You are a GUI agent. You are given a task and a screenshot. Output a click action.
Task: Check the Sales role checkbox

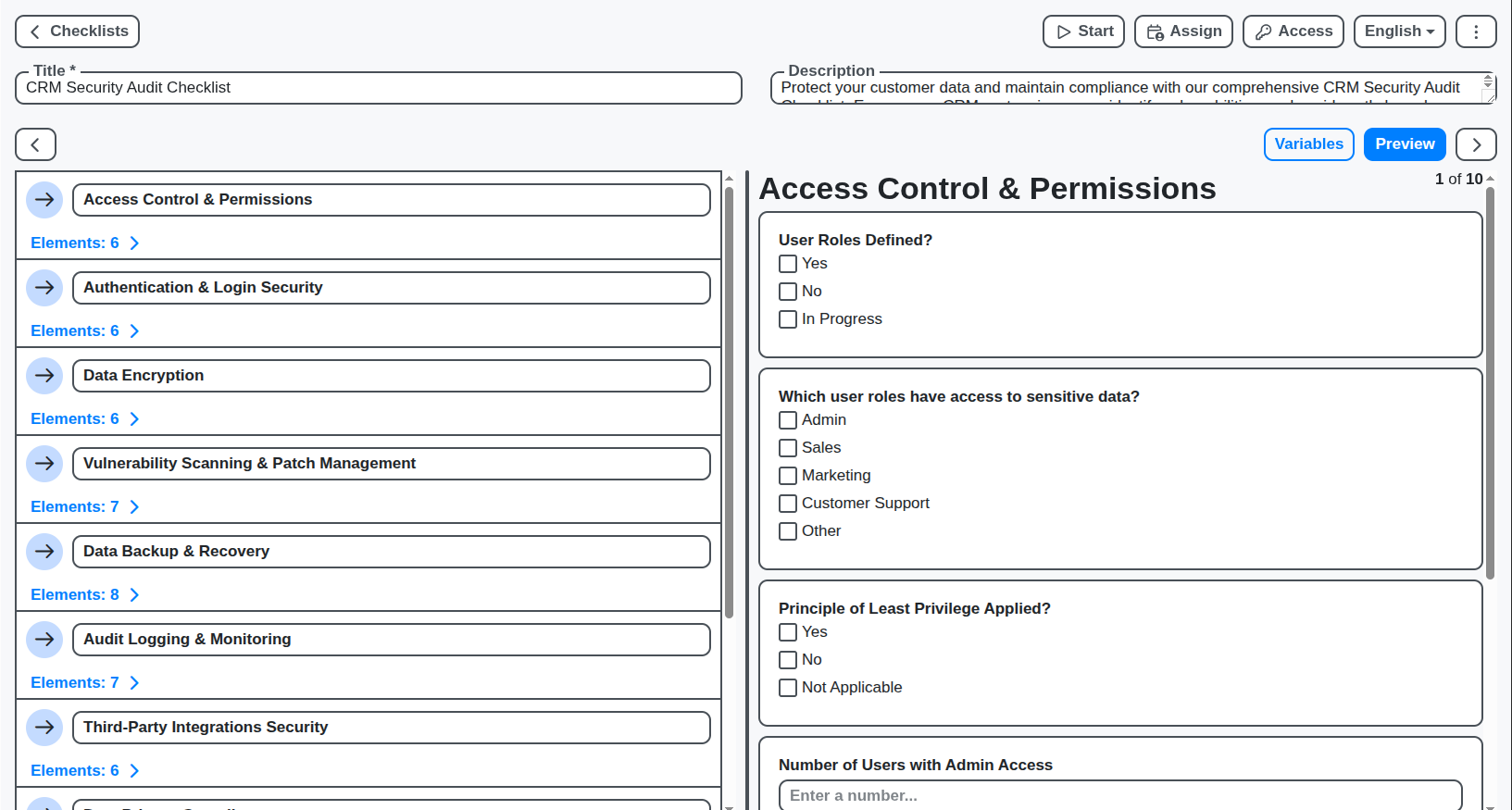(788, 448)
